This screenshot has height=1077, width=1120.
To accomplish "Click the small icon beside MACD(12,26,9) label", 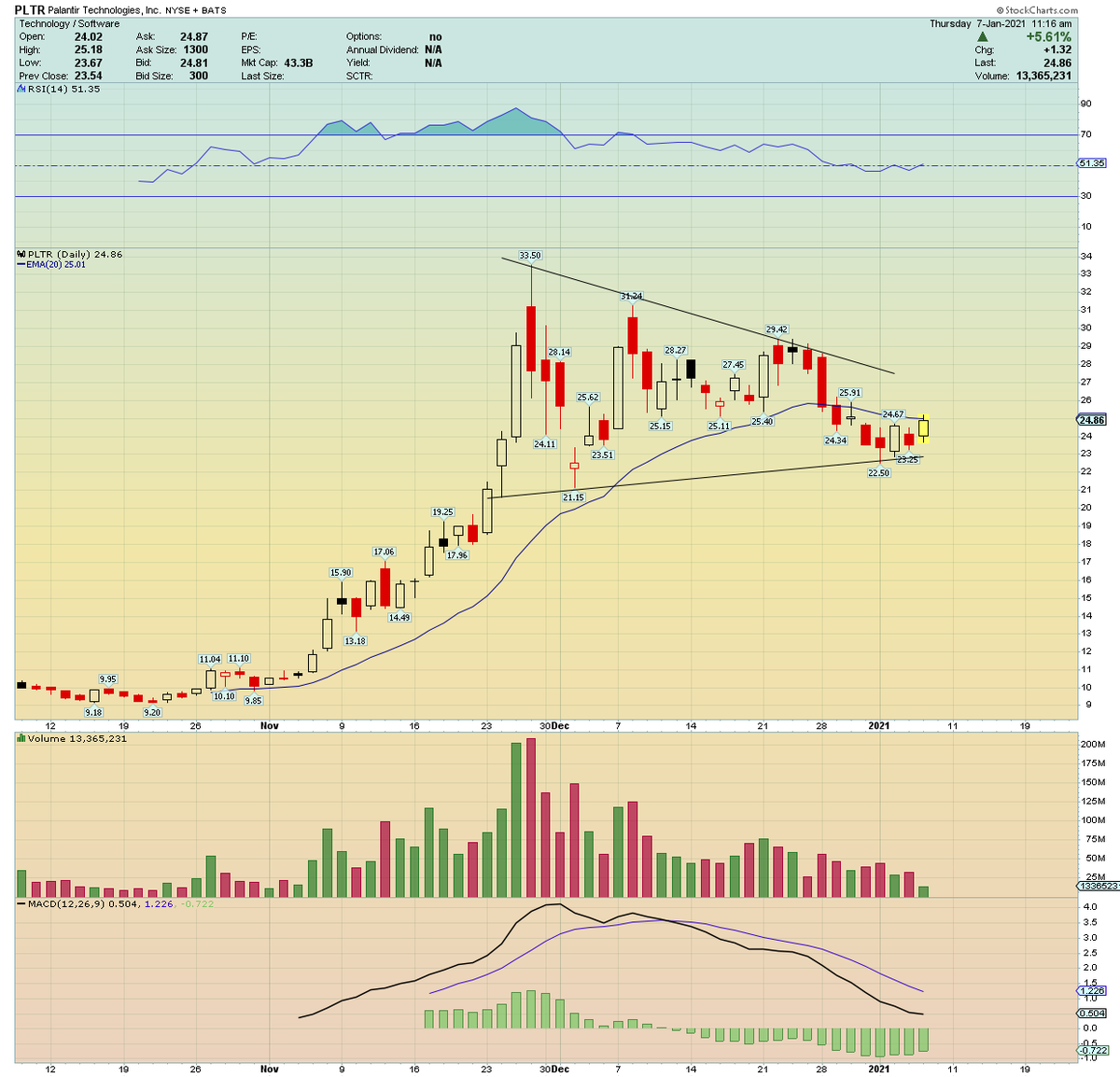I will (21, 903).
